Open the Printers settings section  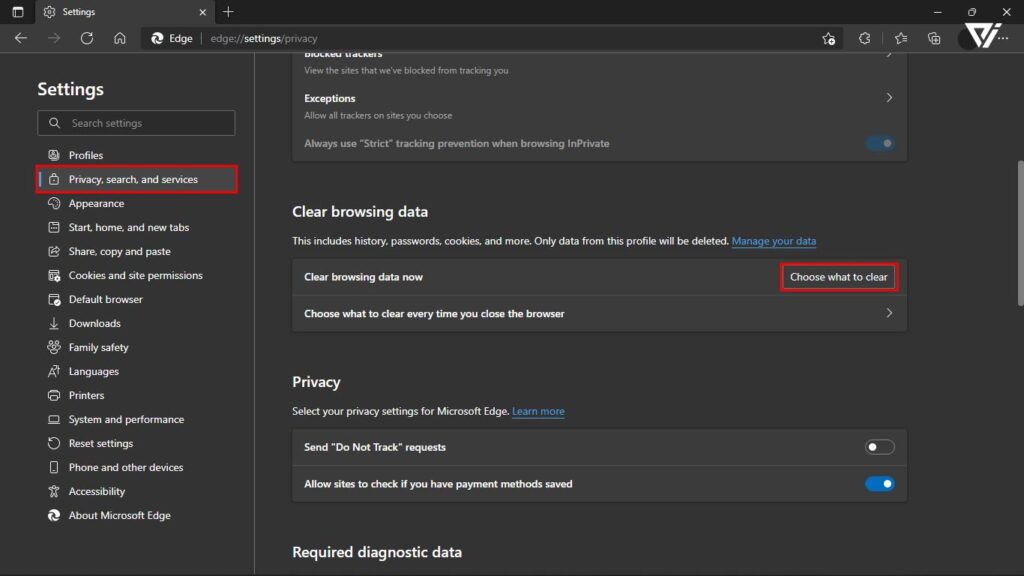(x=86, y=396)
